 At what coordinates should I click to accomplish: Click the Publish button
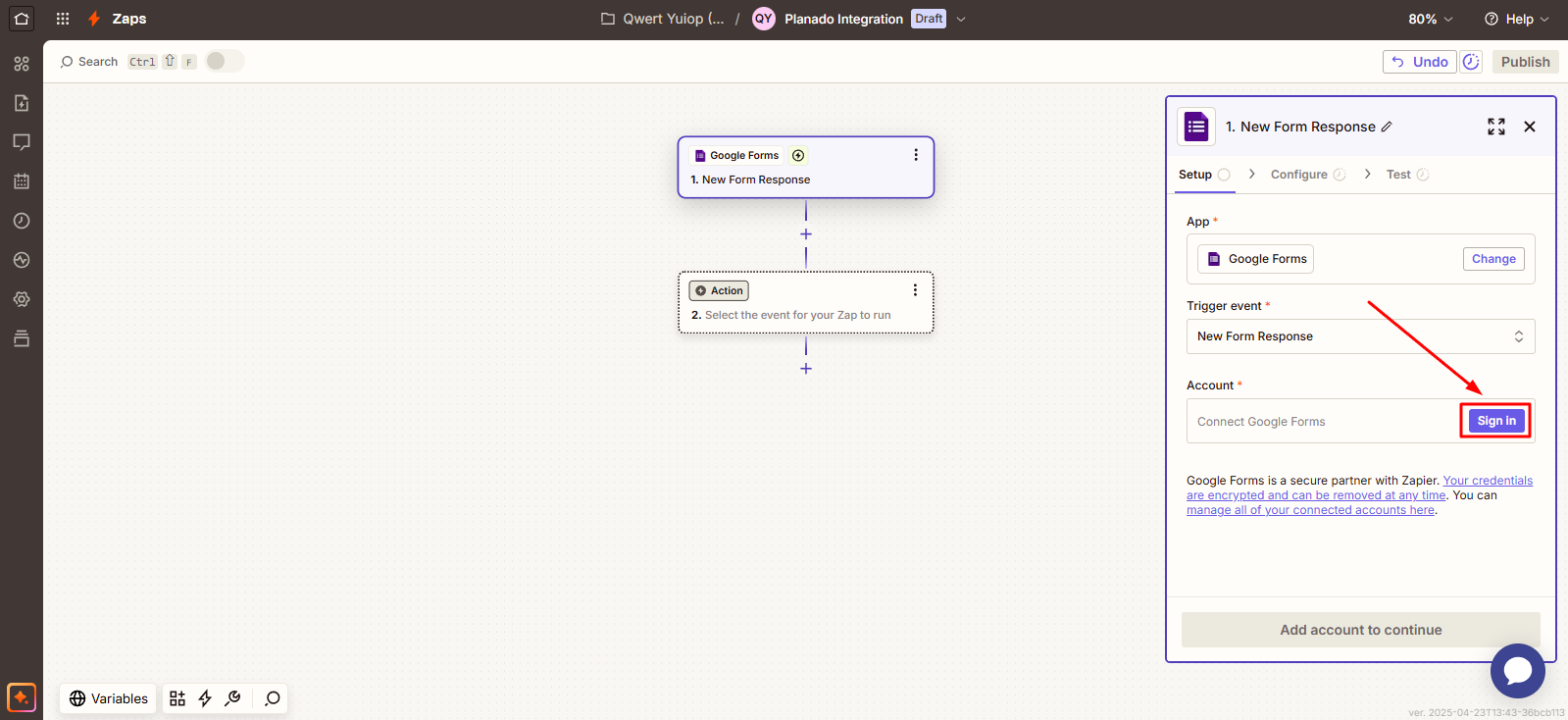pos(1526,62)
